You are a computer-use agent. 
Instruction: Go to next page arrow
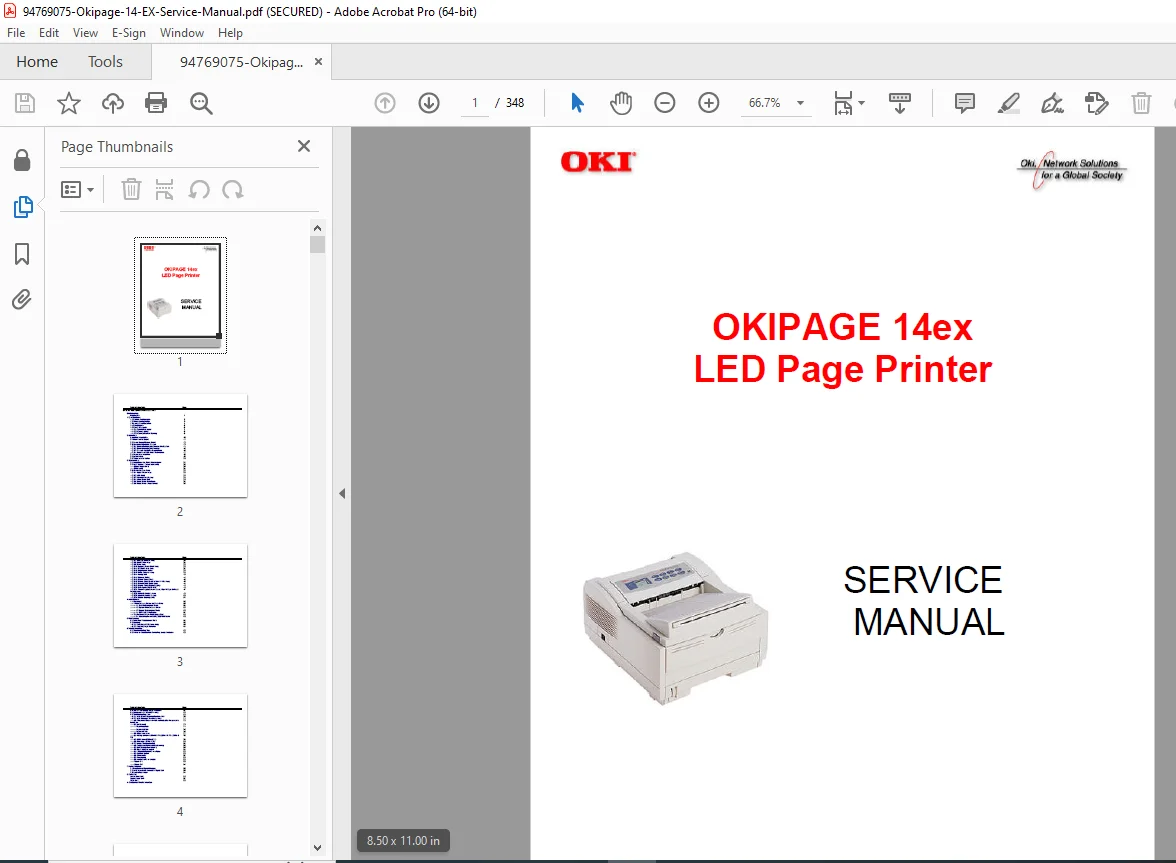pos(429,103)
